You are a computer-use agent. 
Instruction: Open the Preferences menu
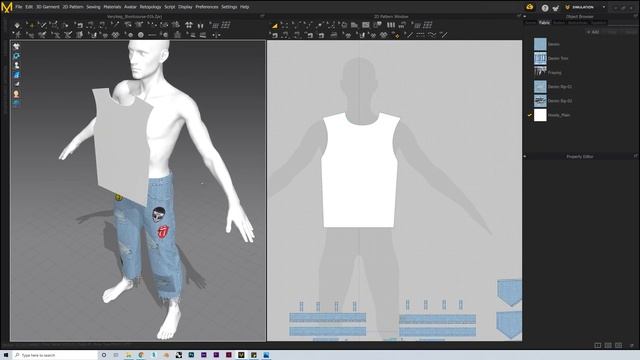point(207,7)
